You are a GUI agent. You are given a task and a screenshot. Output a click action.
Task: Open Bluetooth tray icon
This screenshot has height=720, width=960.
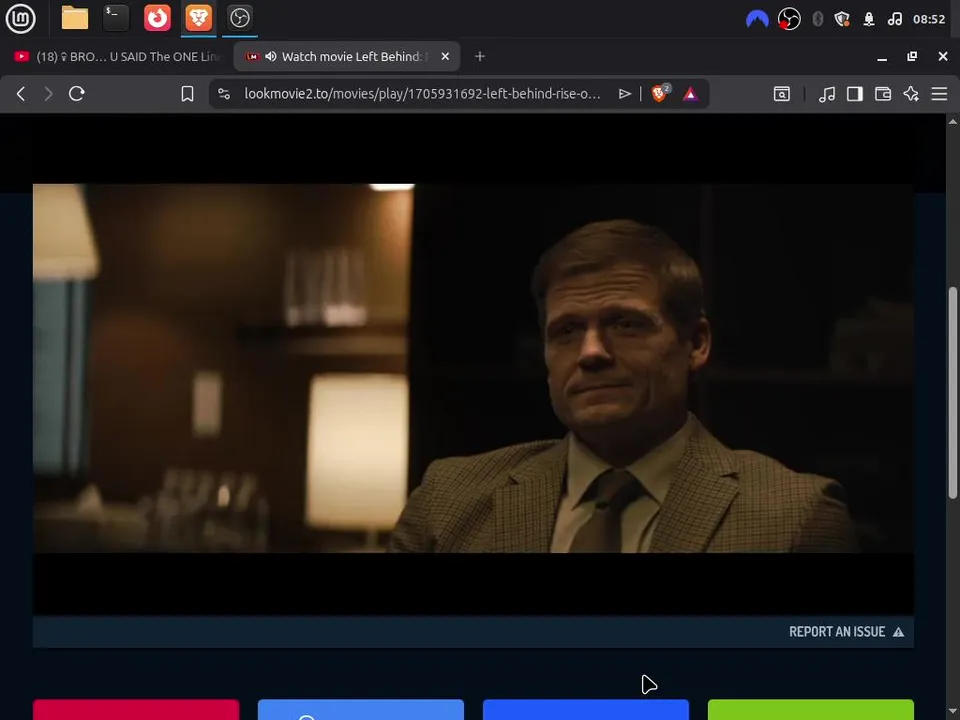click(x=817, y=19)
